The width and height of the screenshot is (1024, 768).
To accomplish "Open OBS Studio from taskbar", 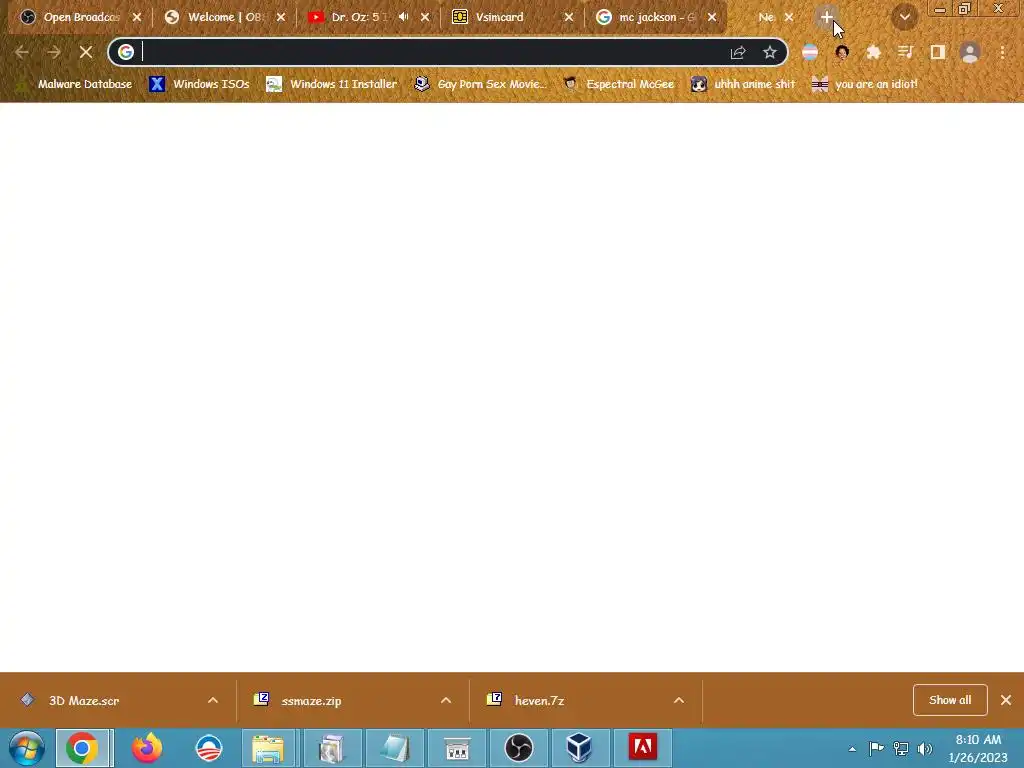I will coord(519,748).
